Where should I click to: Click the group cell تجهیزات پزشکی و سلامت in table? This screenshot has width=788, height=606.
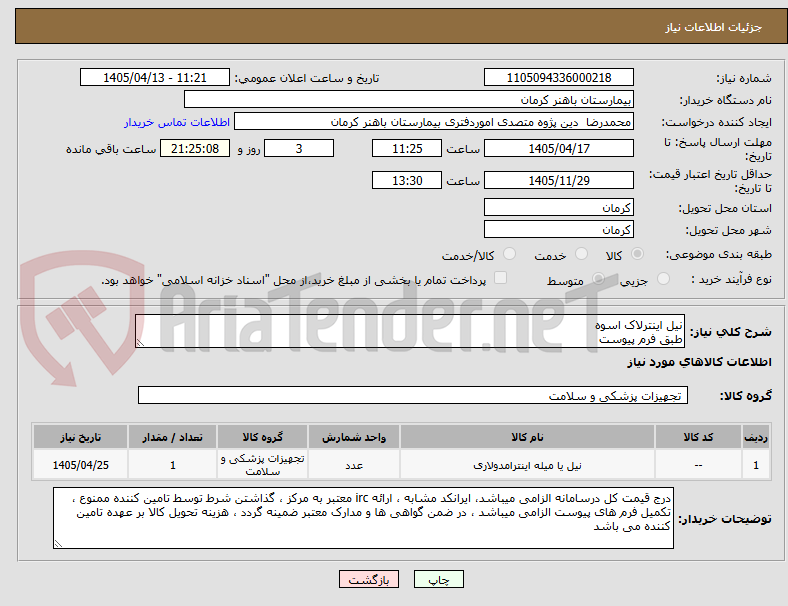click(262, 465)
